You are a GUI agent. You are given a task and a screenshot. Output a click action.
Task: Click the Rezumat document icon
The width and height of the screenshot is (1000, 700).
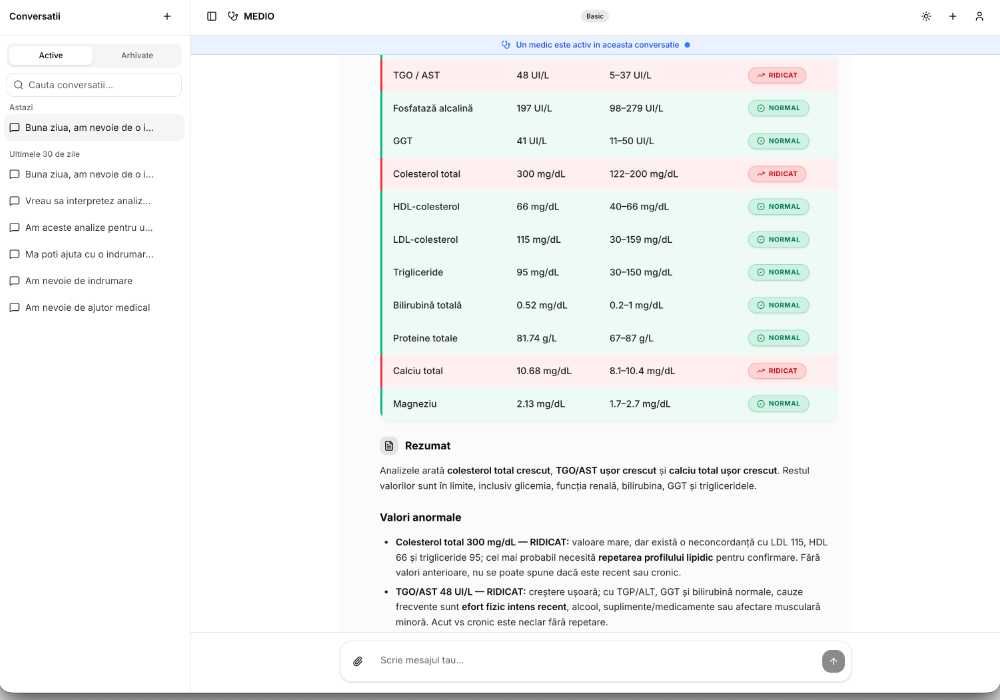coord(388,446)
